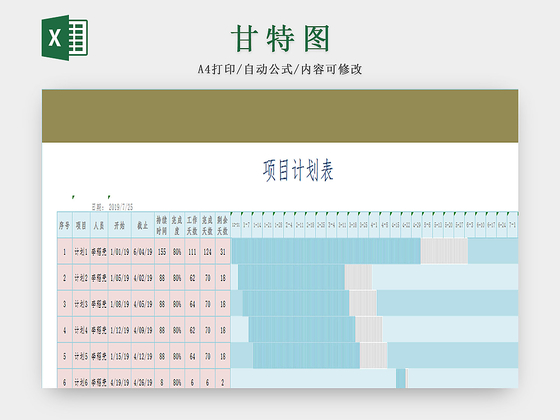Viewport: 560px width, 420px height.
Task: Click remaining days cell 31
Action: (x=223, y=251)
